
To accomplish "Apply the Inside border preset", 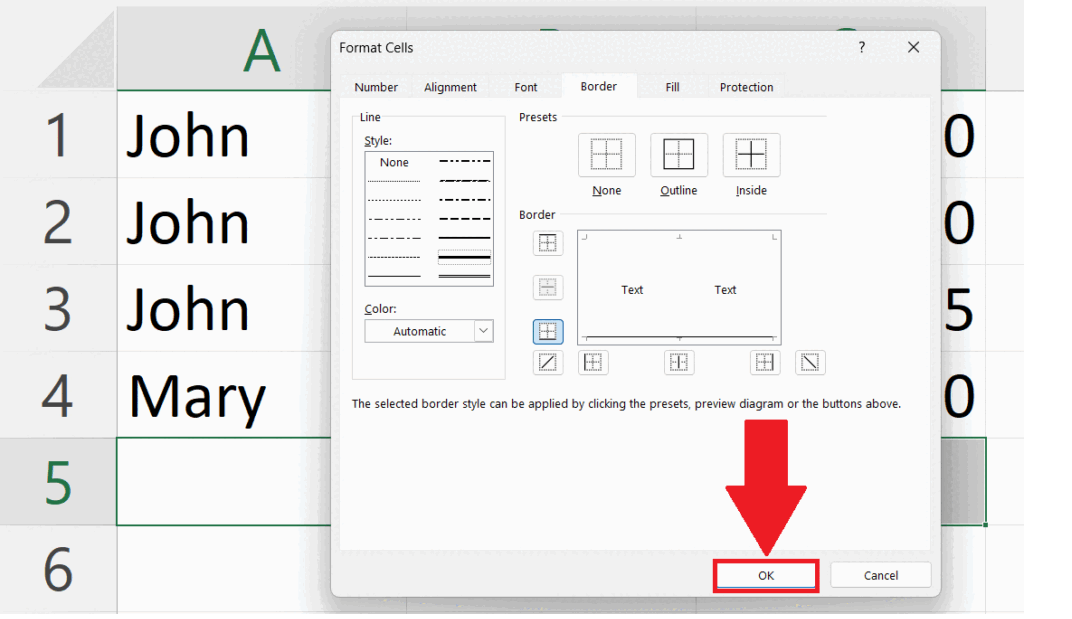I will (751, 155).
